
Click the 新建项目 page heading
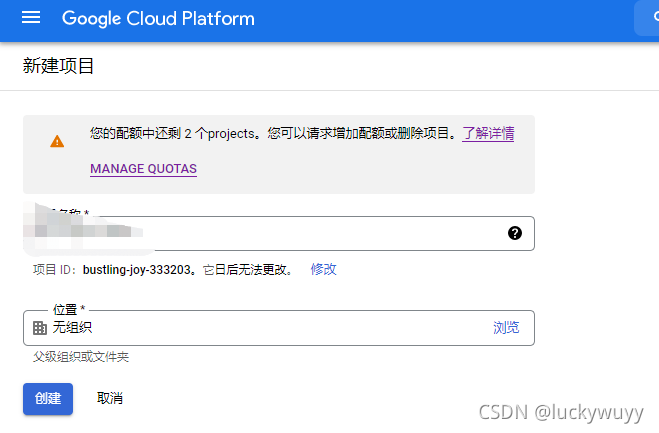click(58, 66)
